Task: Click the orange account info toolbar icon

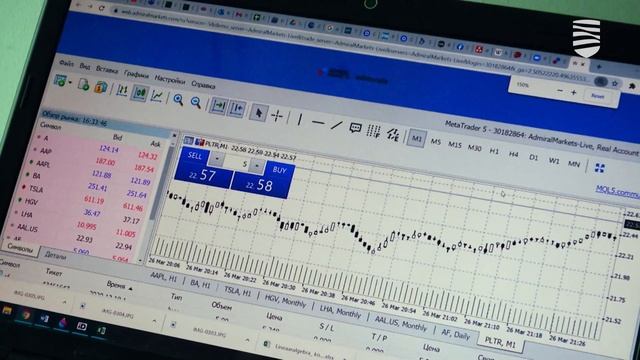Action: [101, 87]
